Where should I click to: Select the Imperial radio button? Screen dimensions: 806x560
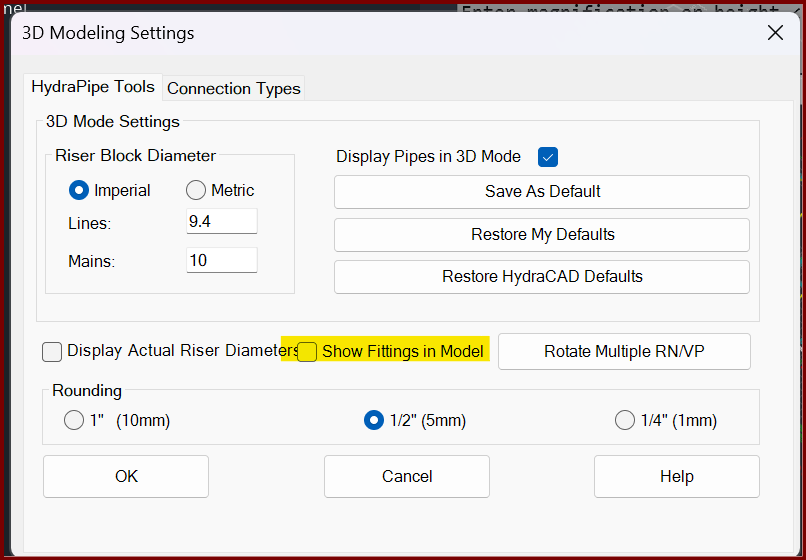coord(80,190)
